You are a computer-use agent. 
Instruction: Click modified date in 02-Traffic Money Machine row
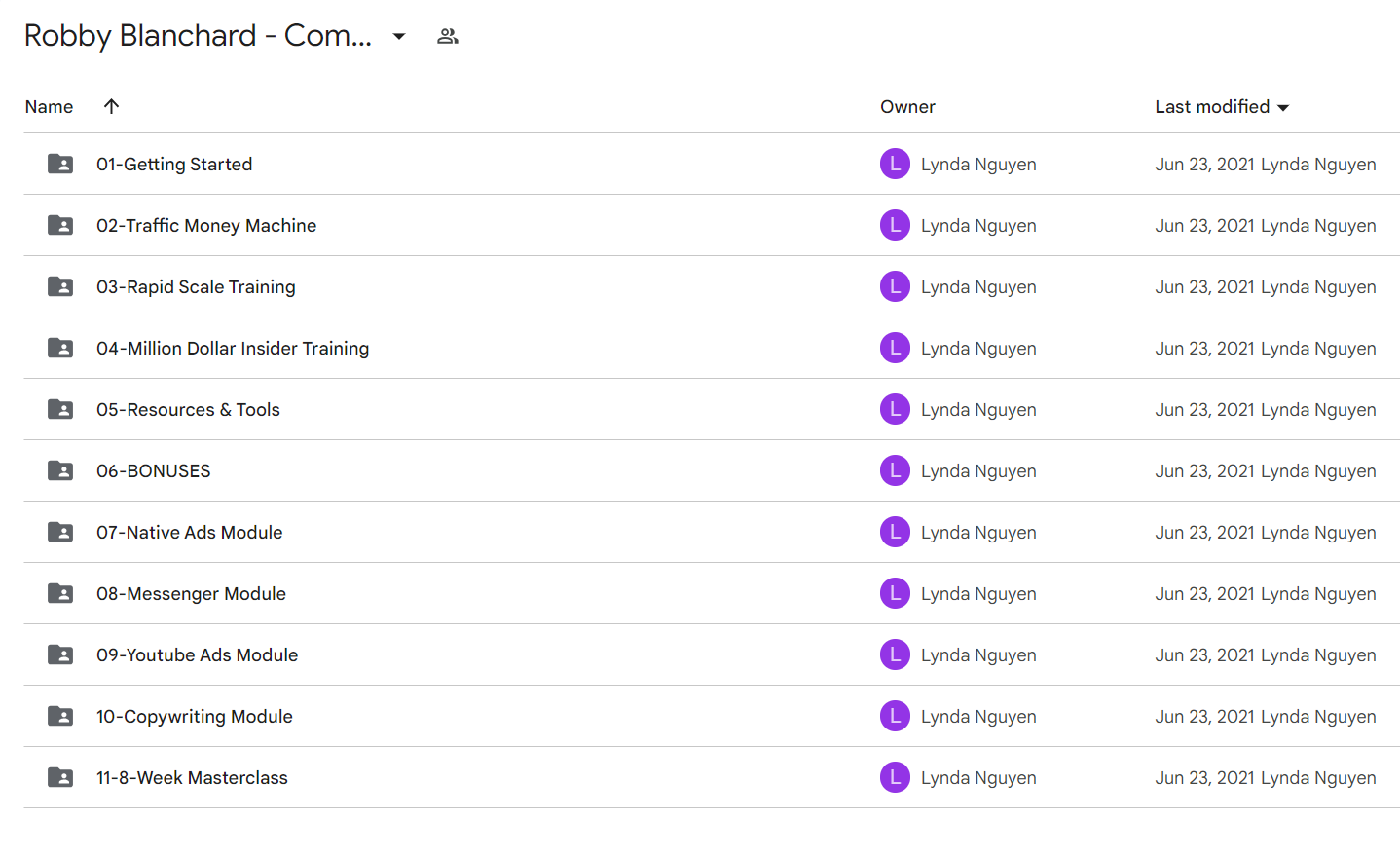point(1266,226)
